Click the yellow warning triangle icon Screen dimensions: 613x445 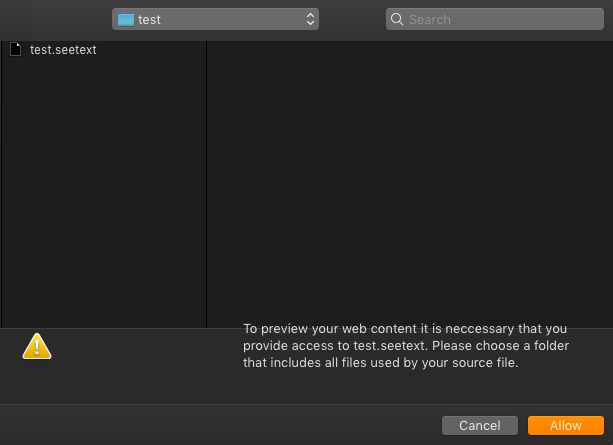[37, 346]
